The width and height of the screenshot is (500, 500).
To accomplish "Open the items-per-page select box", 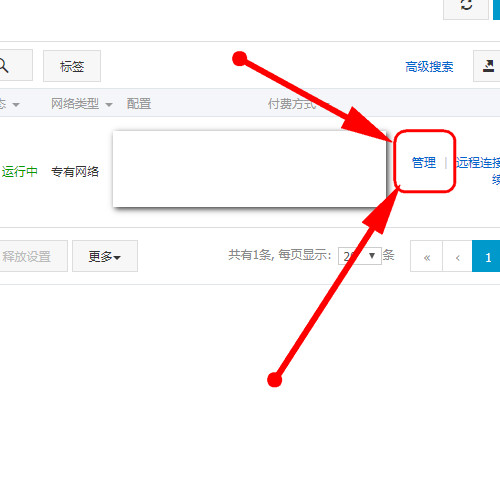I will tap(360, 256).
